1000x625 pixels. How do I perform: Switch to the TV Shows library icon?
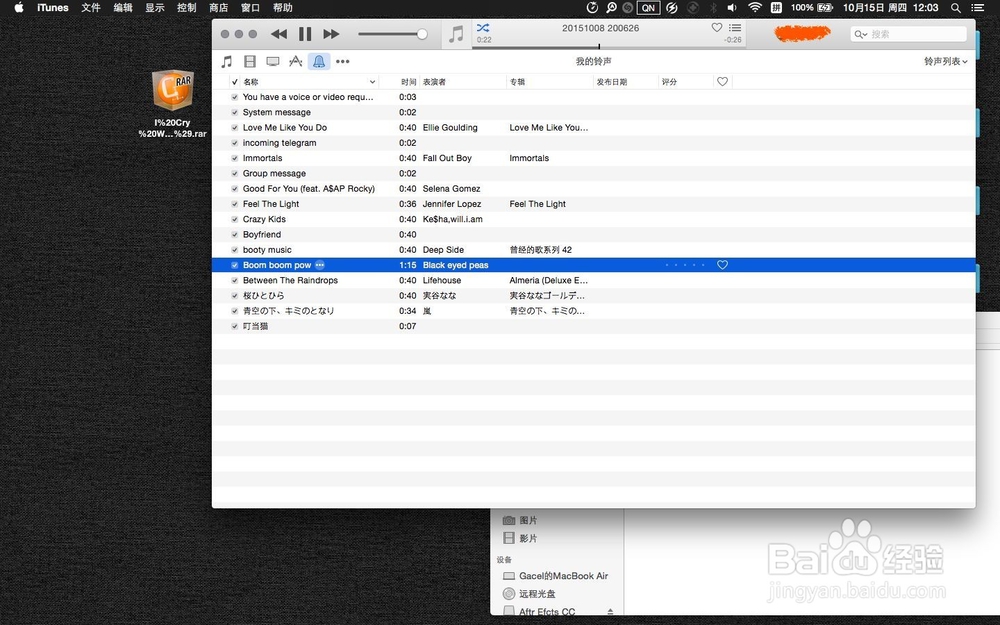tap(273, 61)
